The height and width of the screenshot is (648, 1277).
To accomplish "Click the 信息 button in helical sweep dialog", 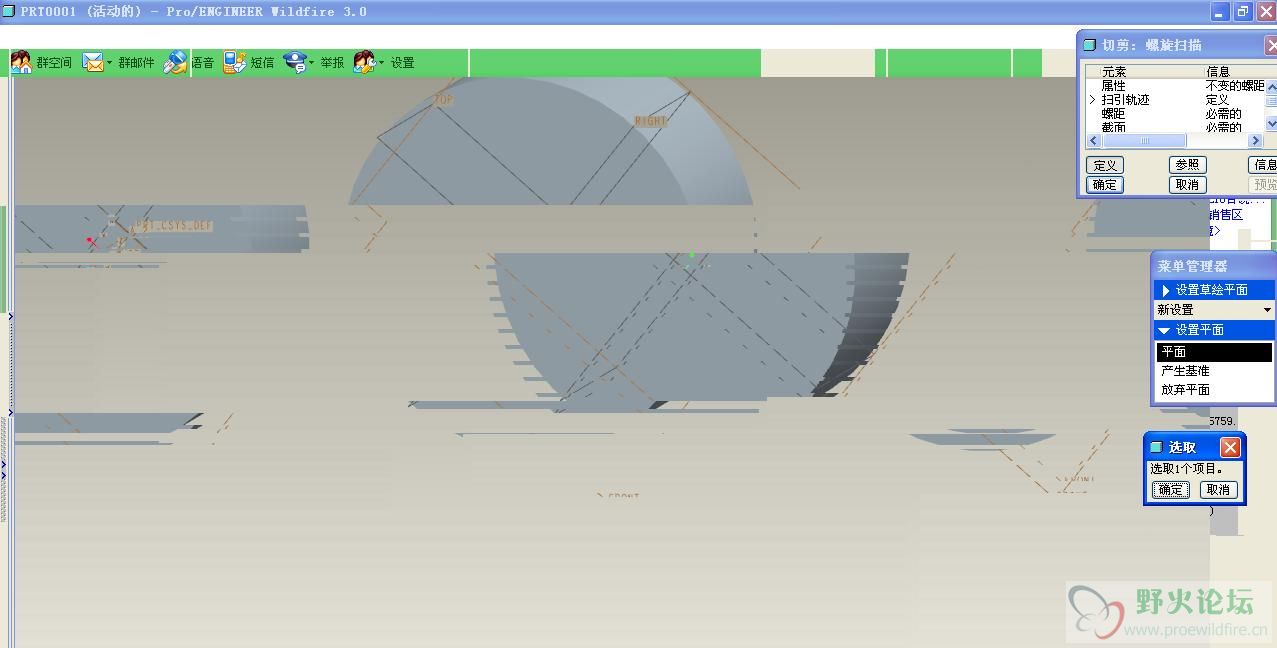I will [1264, 165].
